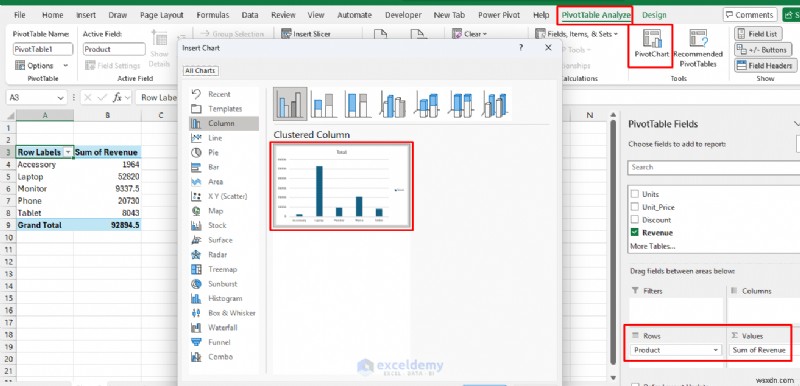The image size is (800, 386).
Task: Click the PivotChart ribbon button
Action: coord(652,44)
